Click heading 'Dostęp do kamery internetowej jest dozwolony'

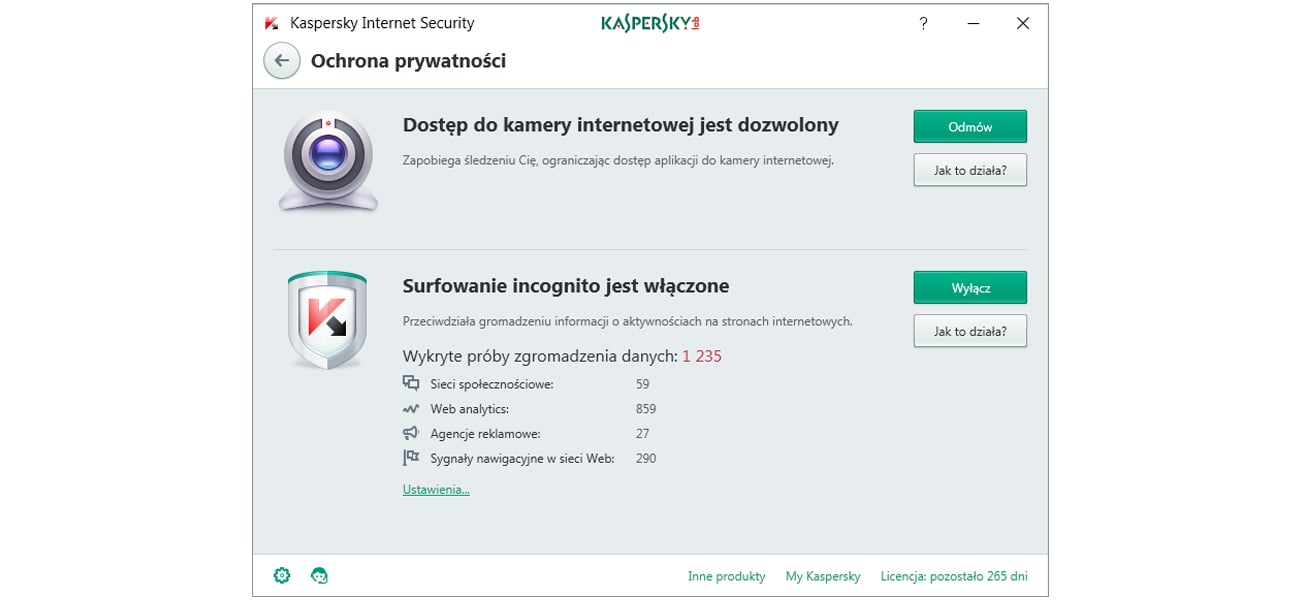pyautogui.click(x=620, y=125)
